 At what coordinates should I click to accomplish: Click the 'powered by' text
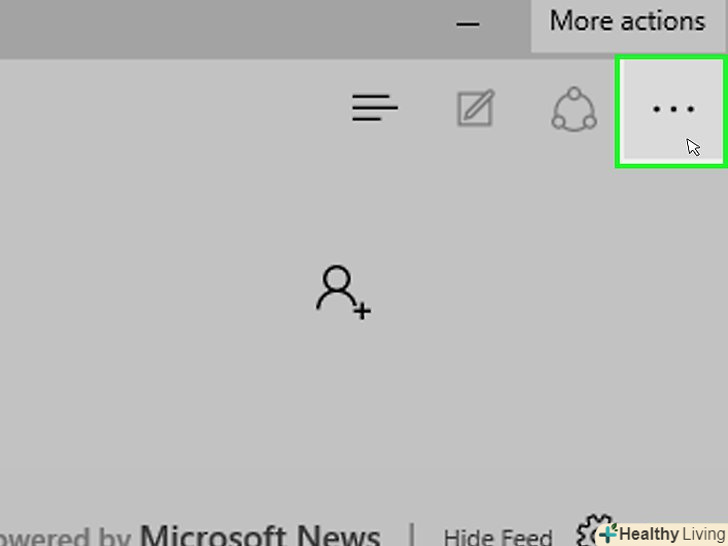coord(65,538)
